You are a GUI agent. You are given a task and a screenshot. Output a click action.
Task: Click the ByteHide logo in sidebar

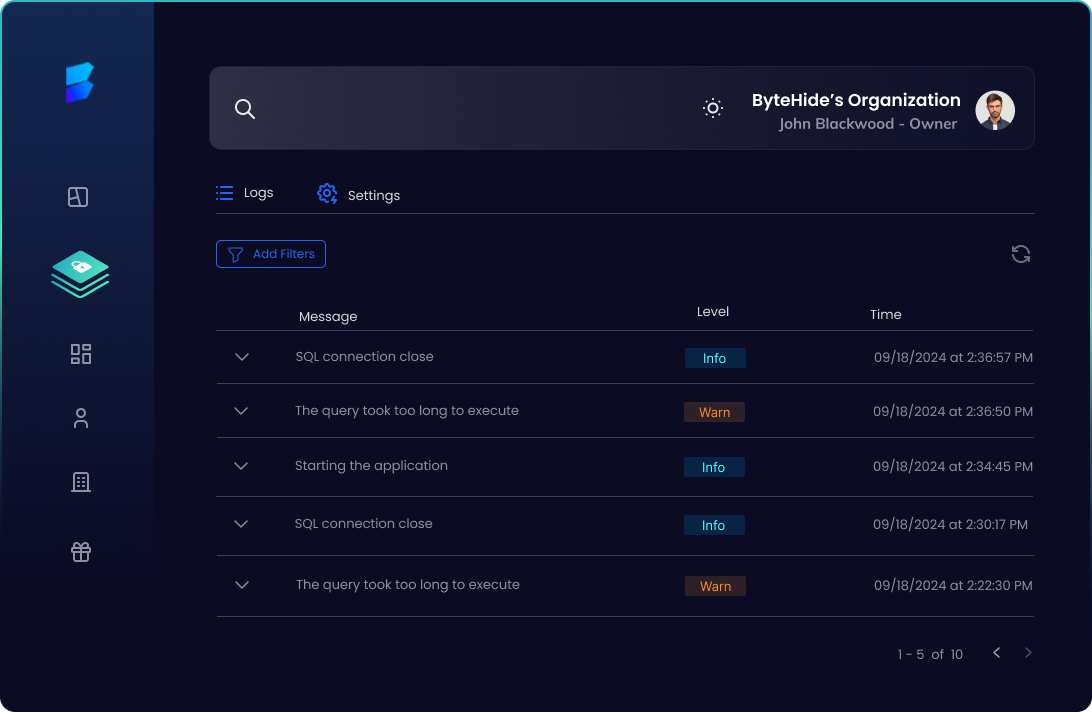pyautogui.click(x=79, y=83)
